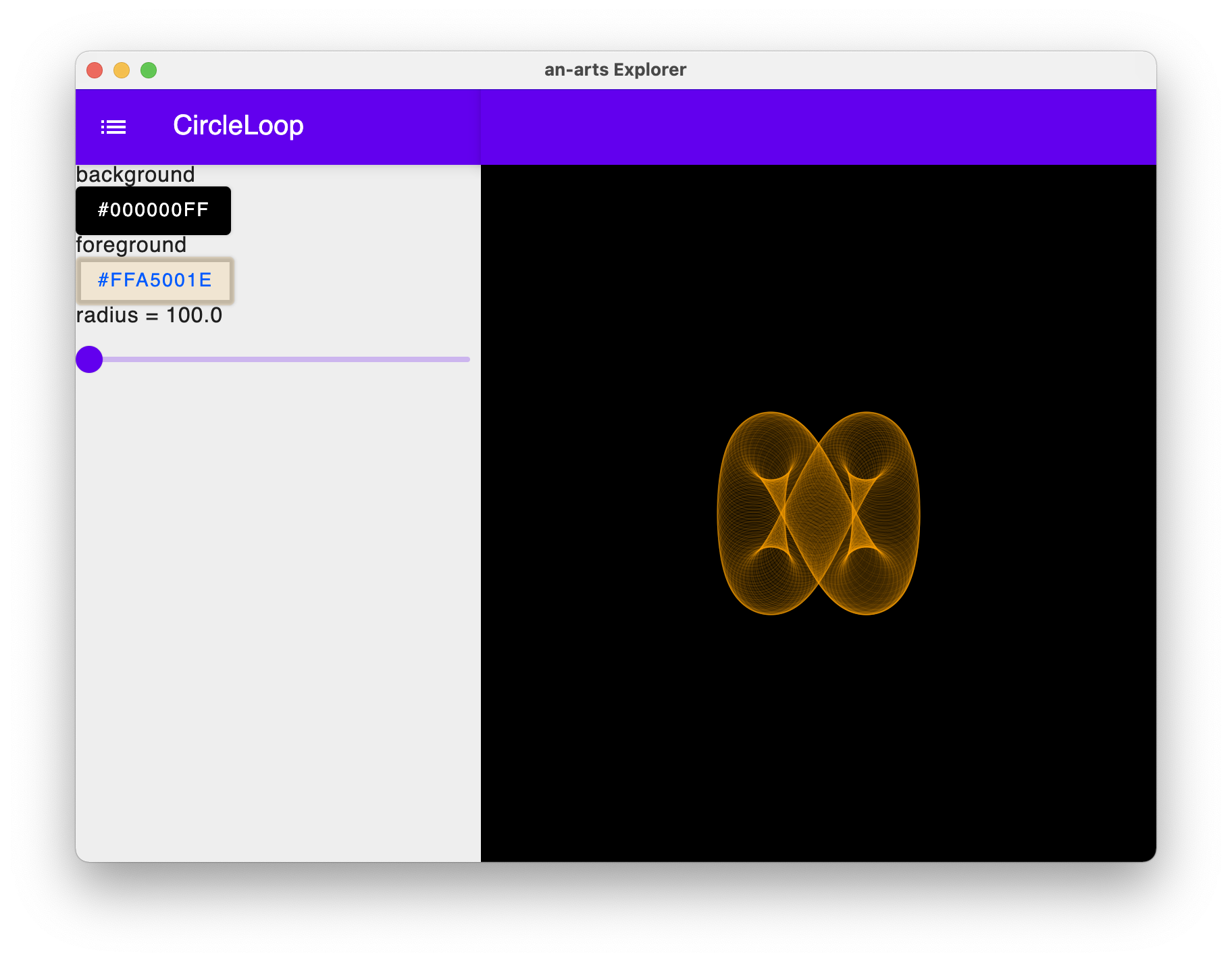This screenshot has width=1232, height=962.
Task: Click empty gray area below the radius slider
Action: click(x=278, y=608)
